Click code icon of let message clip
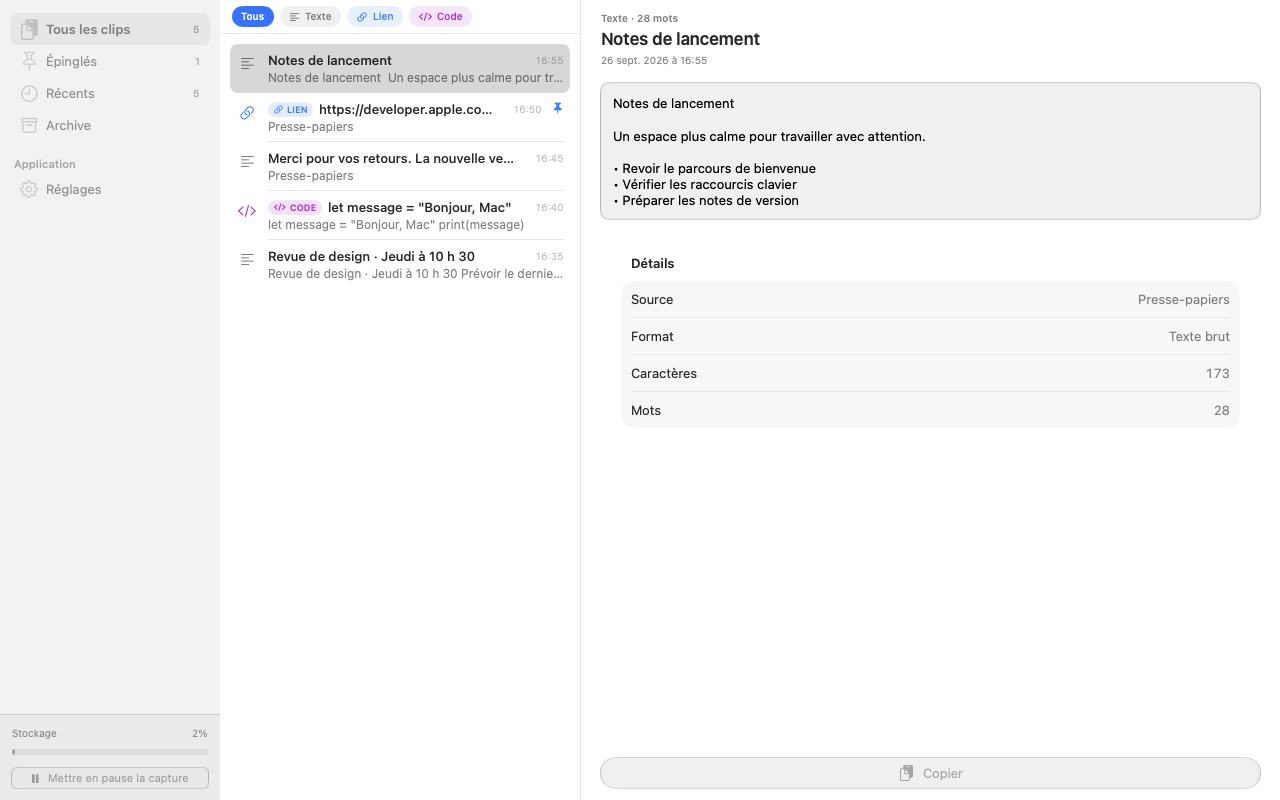The image size is (1280, 800). pyautogui.click(x=247, y=211)
